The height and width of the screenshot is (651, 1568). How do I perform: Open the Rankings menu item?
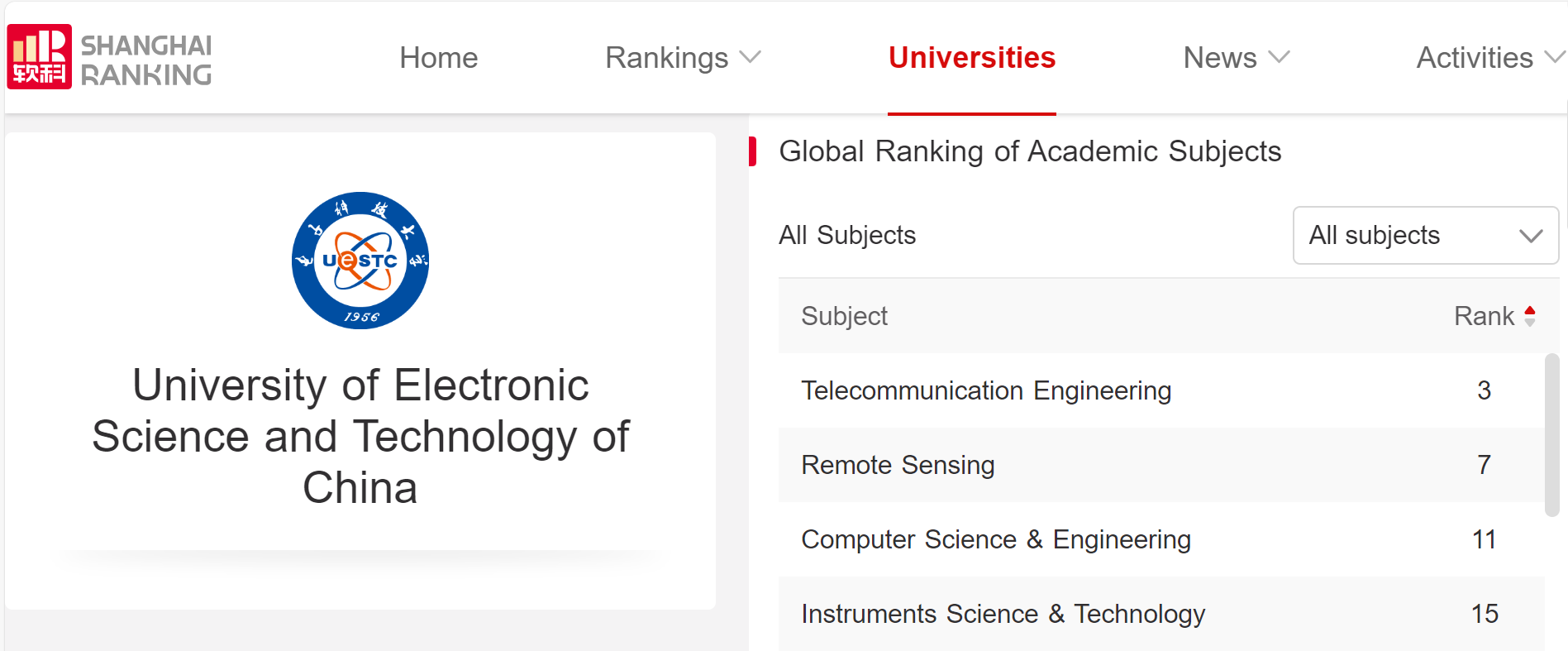click(x=667, y=58)
